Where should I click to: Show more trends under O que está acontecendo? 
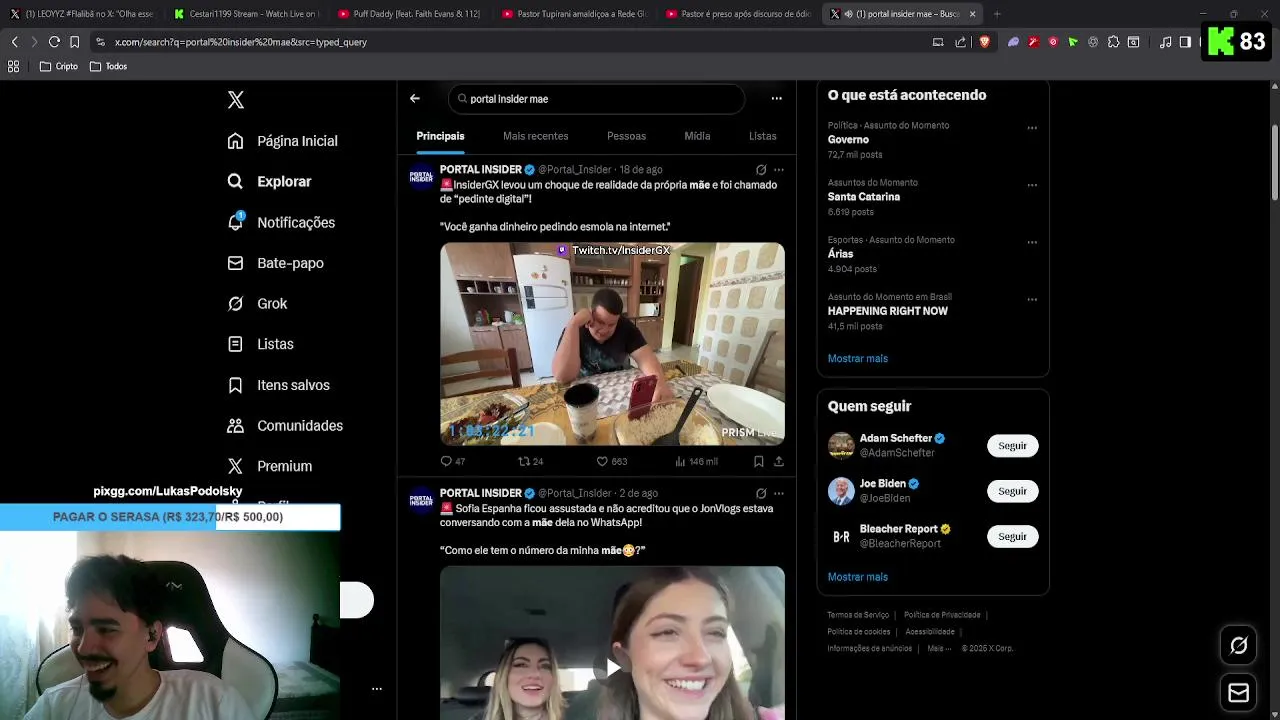(857, 358)
